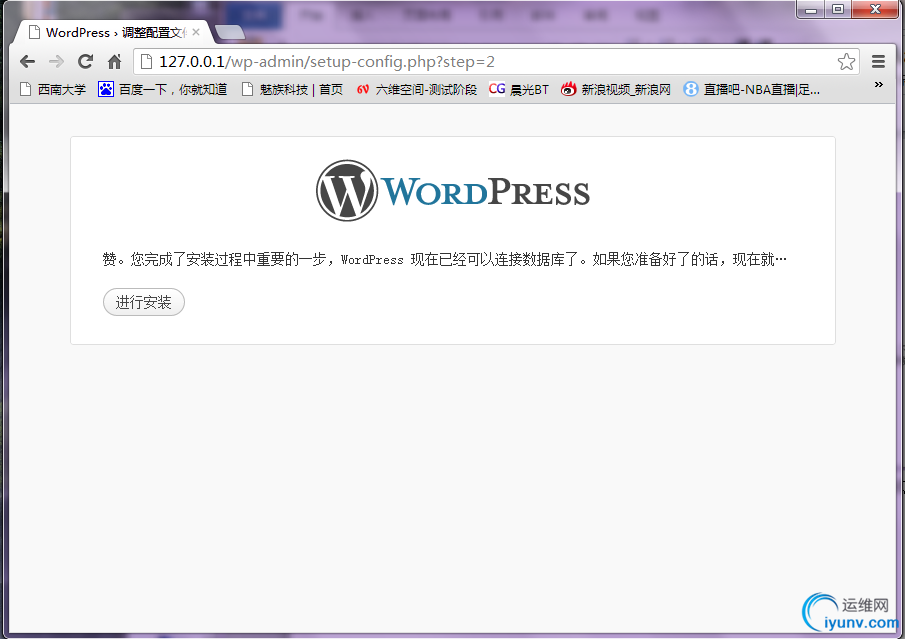Click the browser Forward arrow
The image size is (905, 639).
pos(57,61)
